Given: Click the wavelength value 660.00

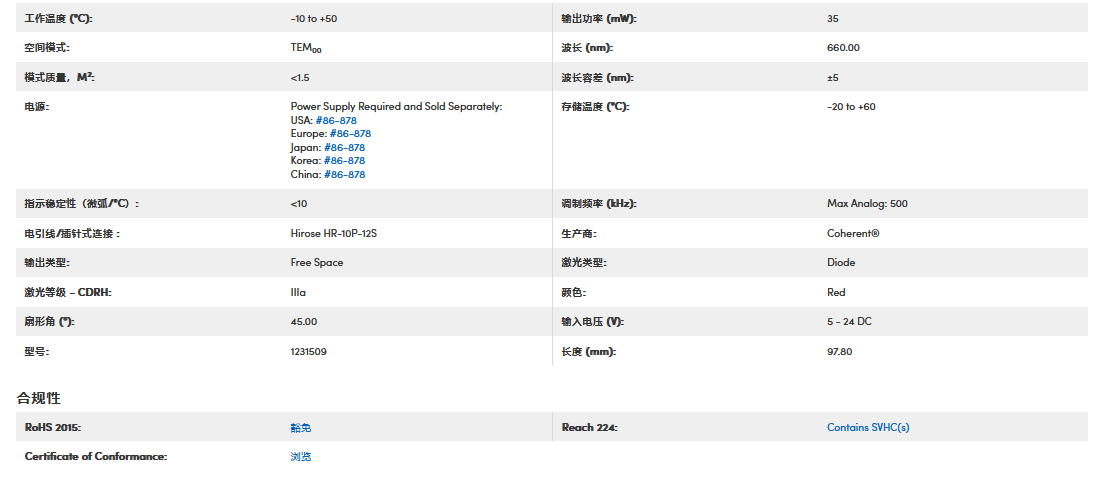Looking at the screenshot, I should (x=843, y=48).
